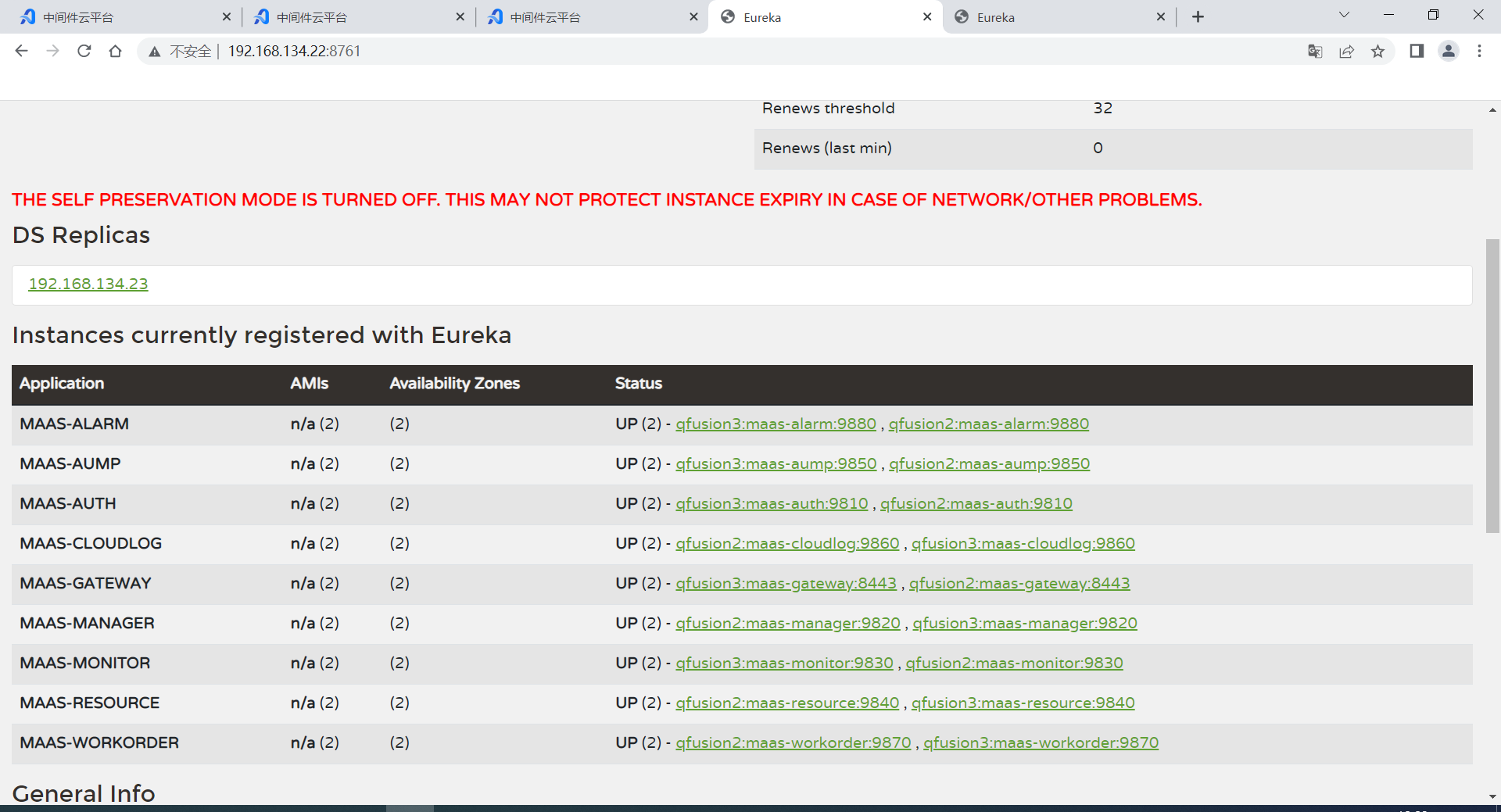Open qfusion2:maas-resource:9840 instance link
Viewport: 1501px width, 812px height.
[787, 703]
